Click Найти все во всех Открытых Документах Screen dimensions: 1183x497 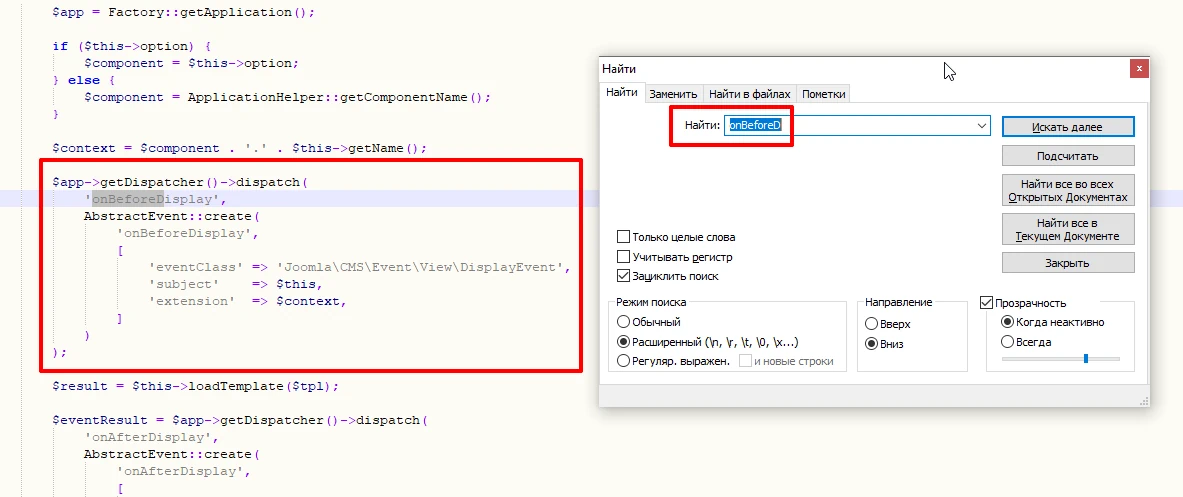[x=1068, y=190]
